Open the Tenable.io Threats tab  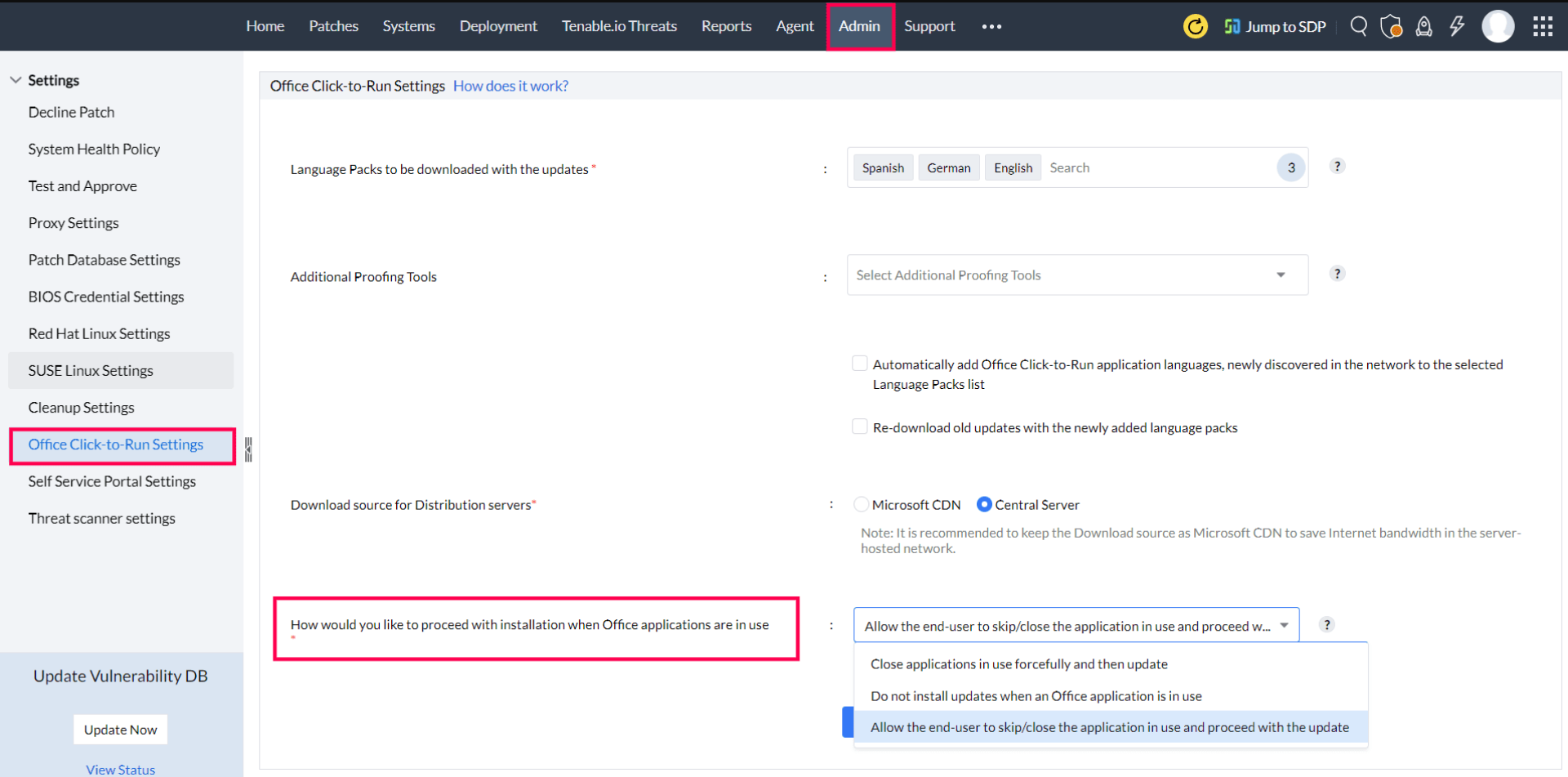(x=619, y=26)
